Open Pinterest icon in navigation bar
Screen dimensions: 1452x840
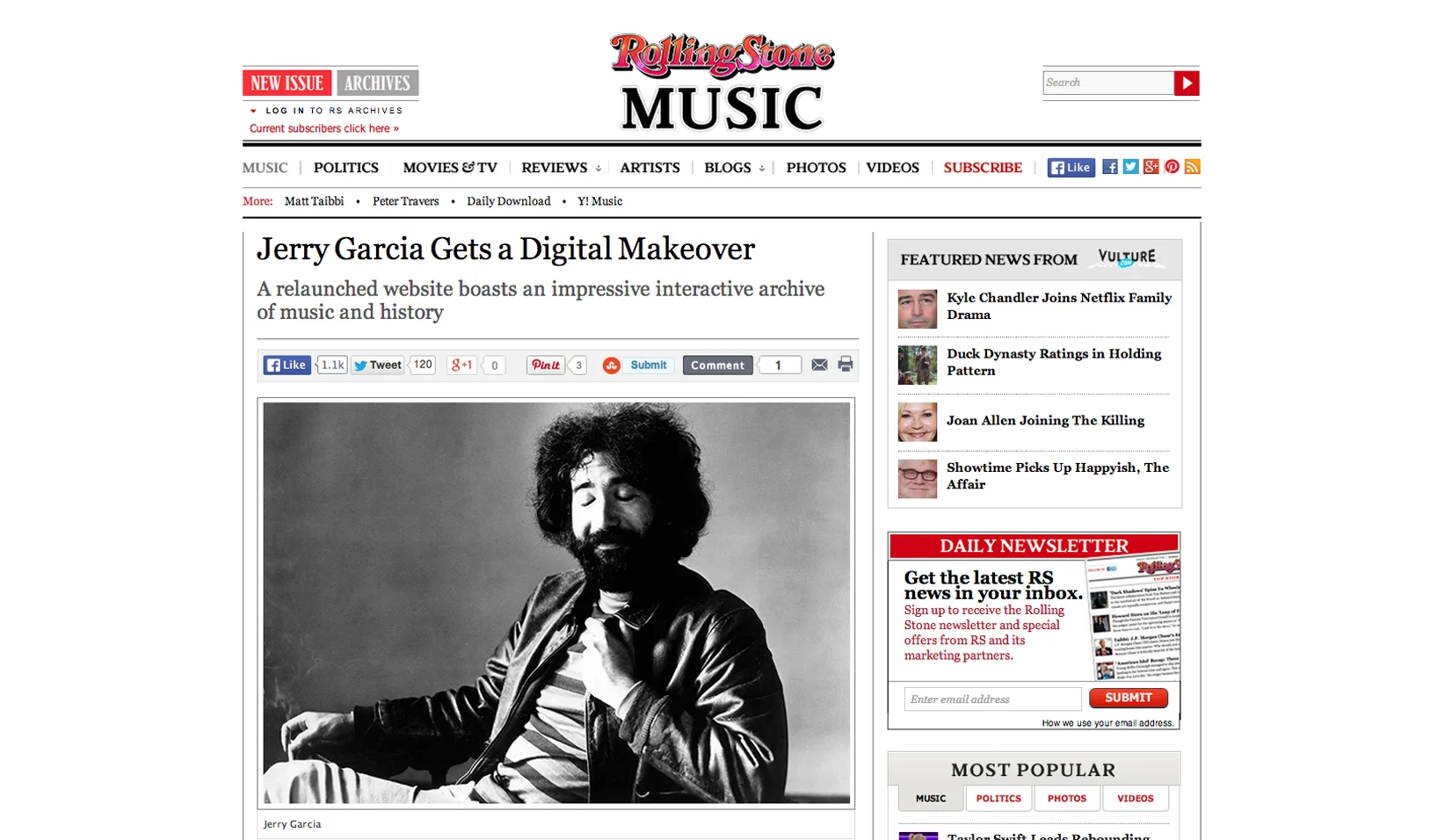[1172, 167]
